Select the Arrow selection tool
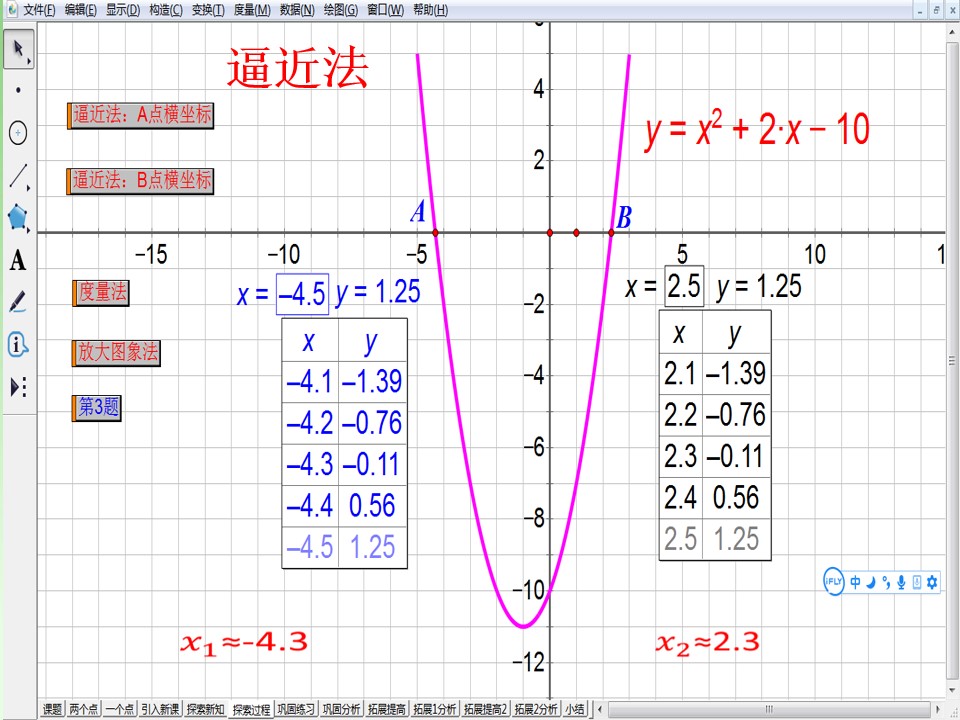Screen dimensions: 960x720 (x=18, y=49)
